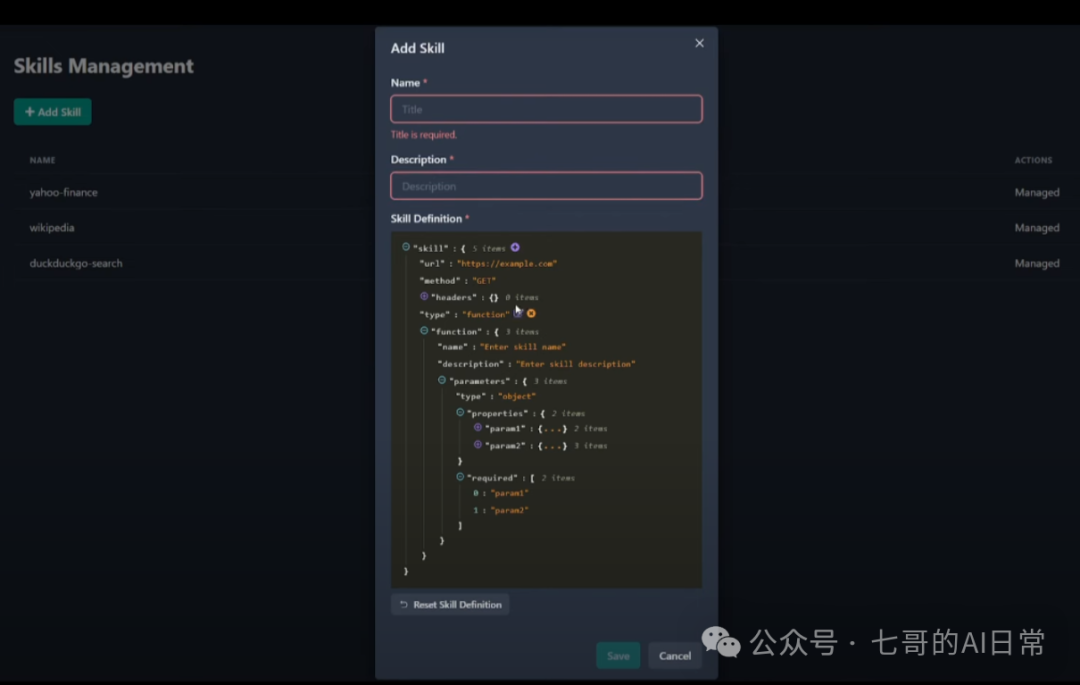Click the "Title is required." error message
This screenshot has height=685, width=1080.
coord(424,135)
